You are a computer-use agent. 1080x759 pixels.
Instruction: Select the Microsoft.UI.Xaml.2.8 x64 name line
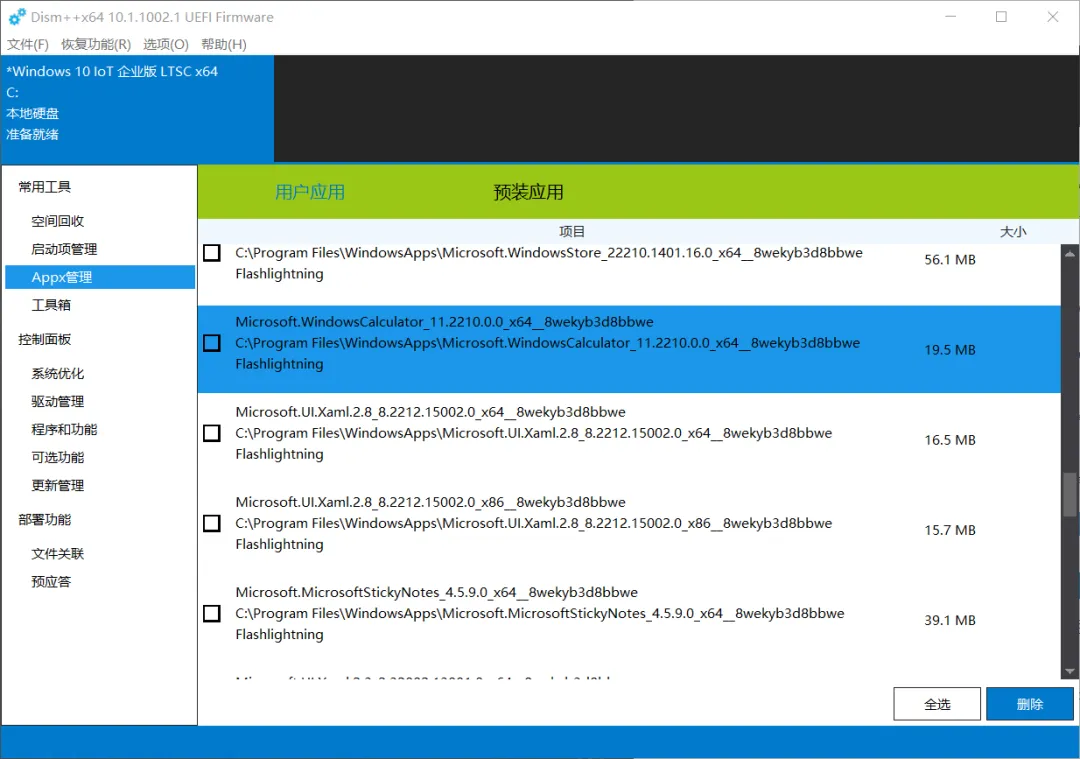(430, 412)
